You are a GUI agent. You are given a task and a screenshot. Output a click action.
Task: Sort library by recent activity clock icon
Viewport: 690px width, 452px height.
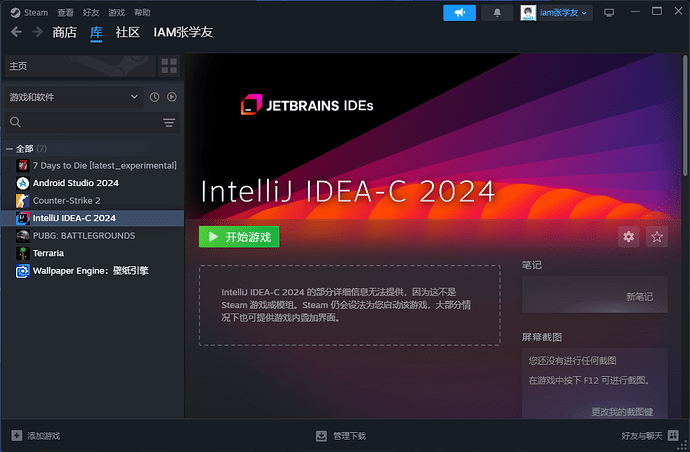tap(154, 97)
